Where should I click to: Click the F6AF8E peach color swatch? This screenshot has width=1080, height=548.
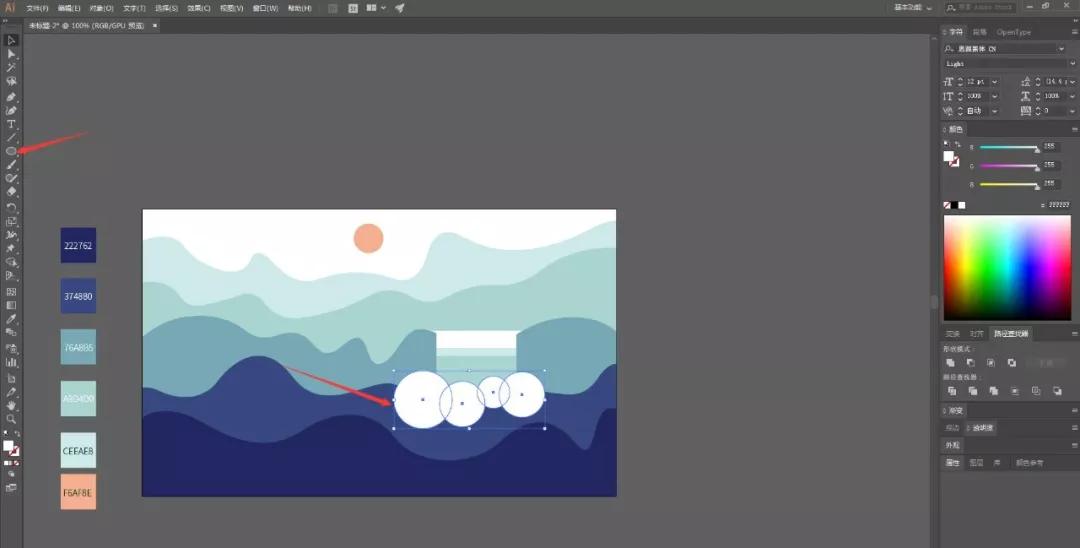[x=78, y=492]
